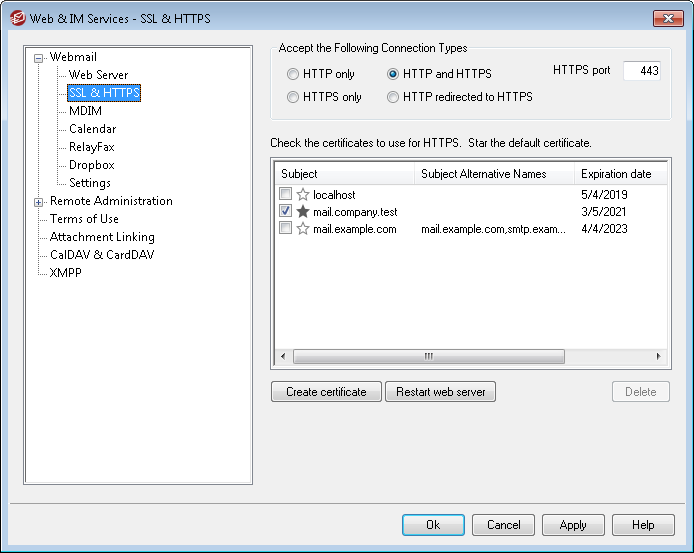Open the MDIM settings page
The width and height of the screenshot is (694, 553).
[x=85, y=111]
